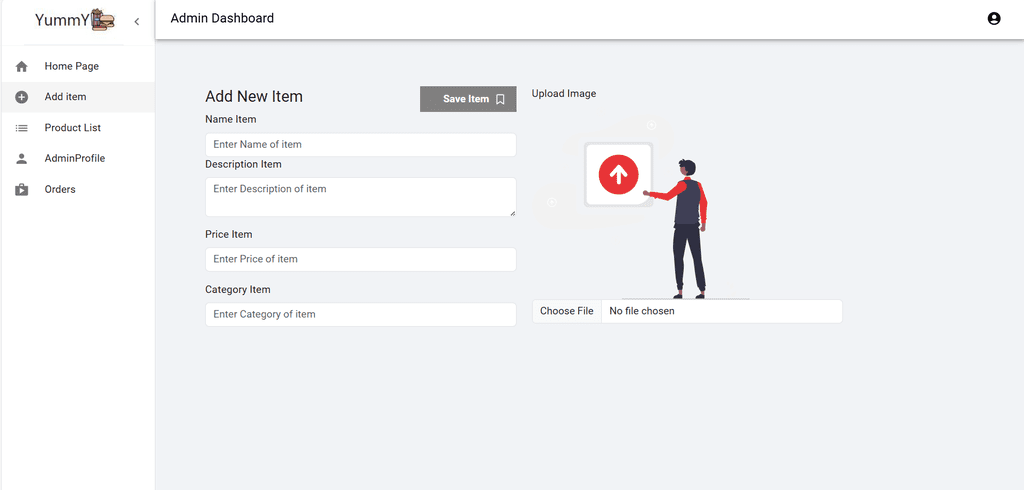
Task: Click the YummY logo image
Action: pyautogui.click(x=103, y=20)
